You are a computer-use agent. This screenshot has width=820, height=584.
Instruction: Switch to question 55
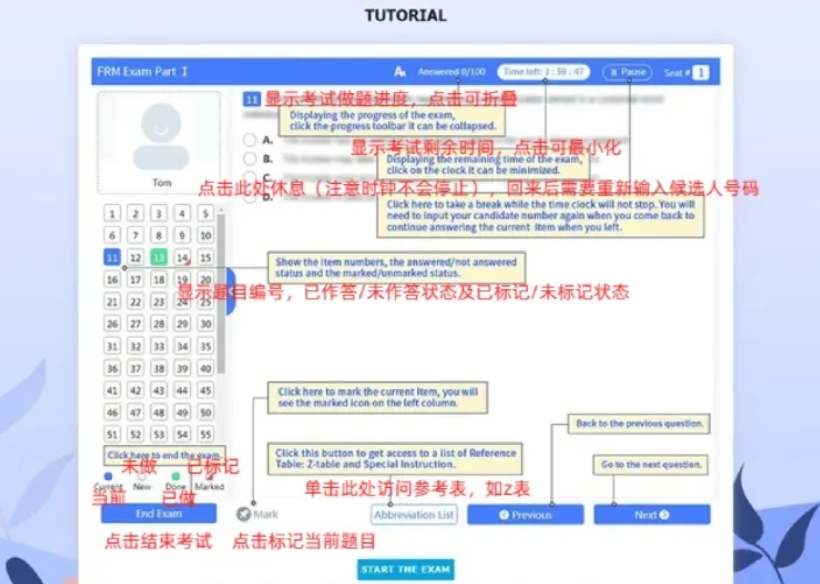point(206,434)
